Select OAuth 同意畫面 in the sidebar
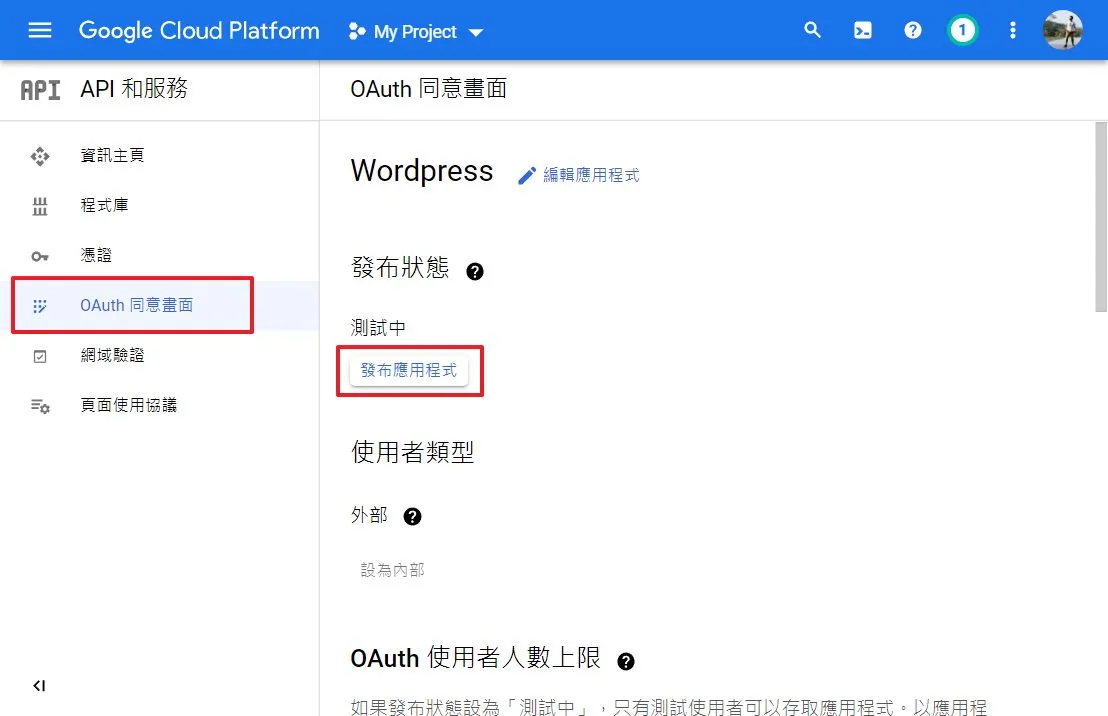The height and width of the screenshot is (716, 1108). click(160, 305)
